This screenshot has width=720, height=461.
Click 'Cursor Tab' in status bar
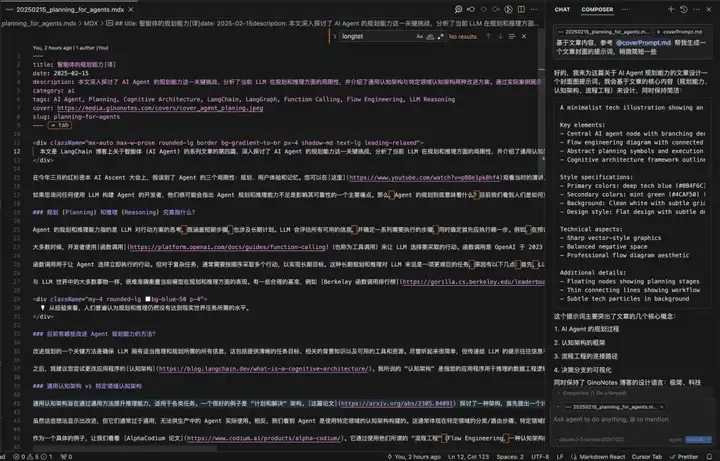[647, 457]
